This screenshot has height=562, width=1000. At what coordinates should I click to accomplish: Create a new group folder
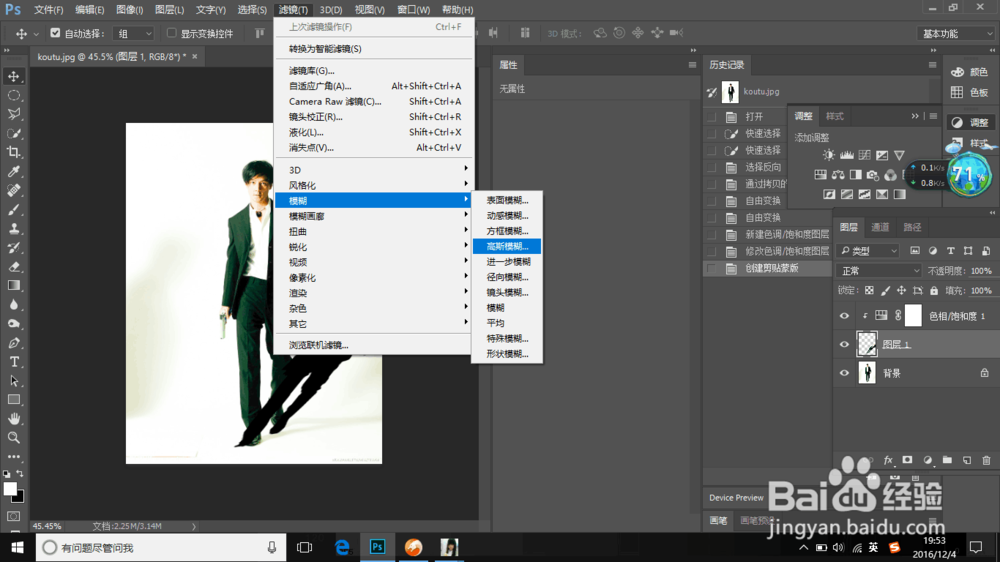click(947, 460)
